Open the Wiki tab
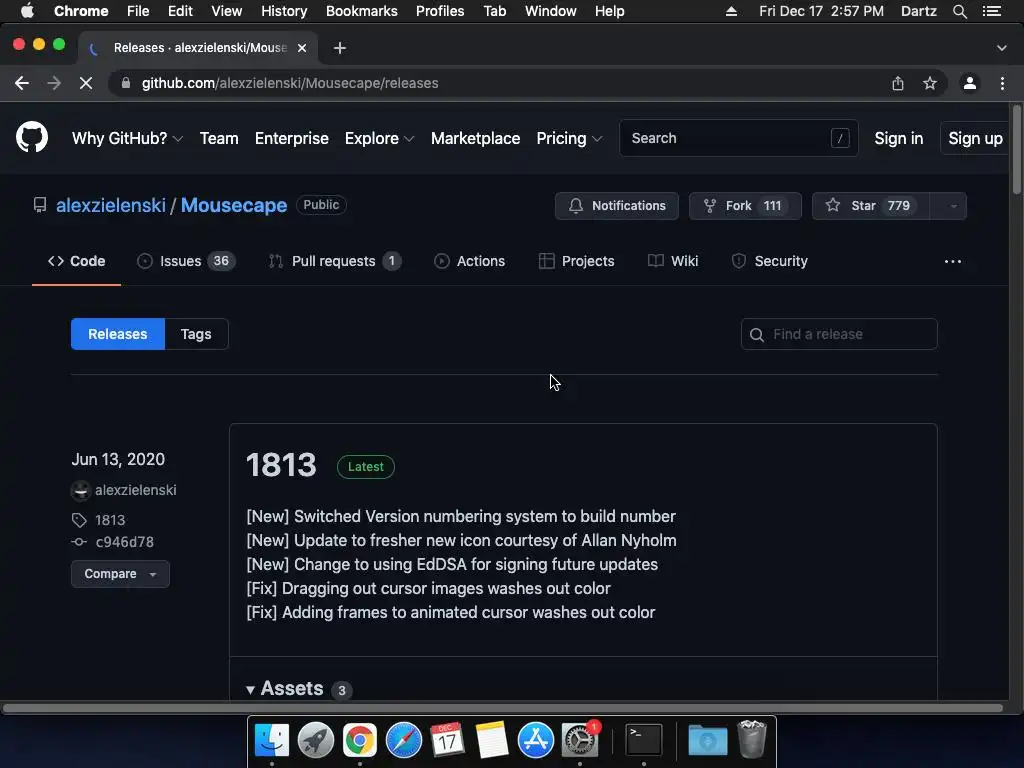This screenshot has width=1024, height=768. coord(673,261)
